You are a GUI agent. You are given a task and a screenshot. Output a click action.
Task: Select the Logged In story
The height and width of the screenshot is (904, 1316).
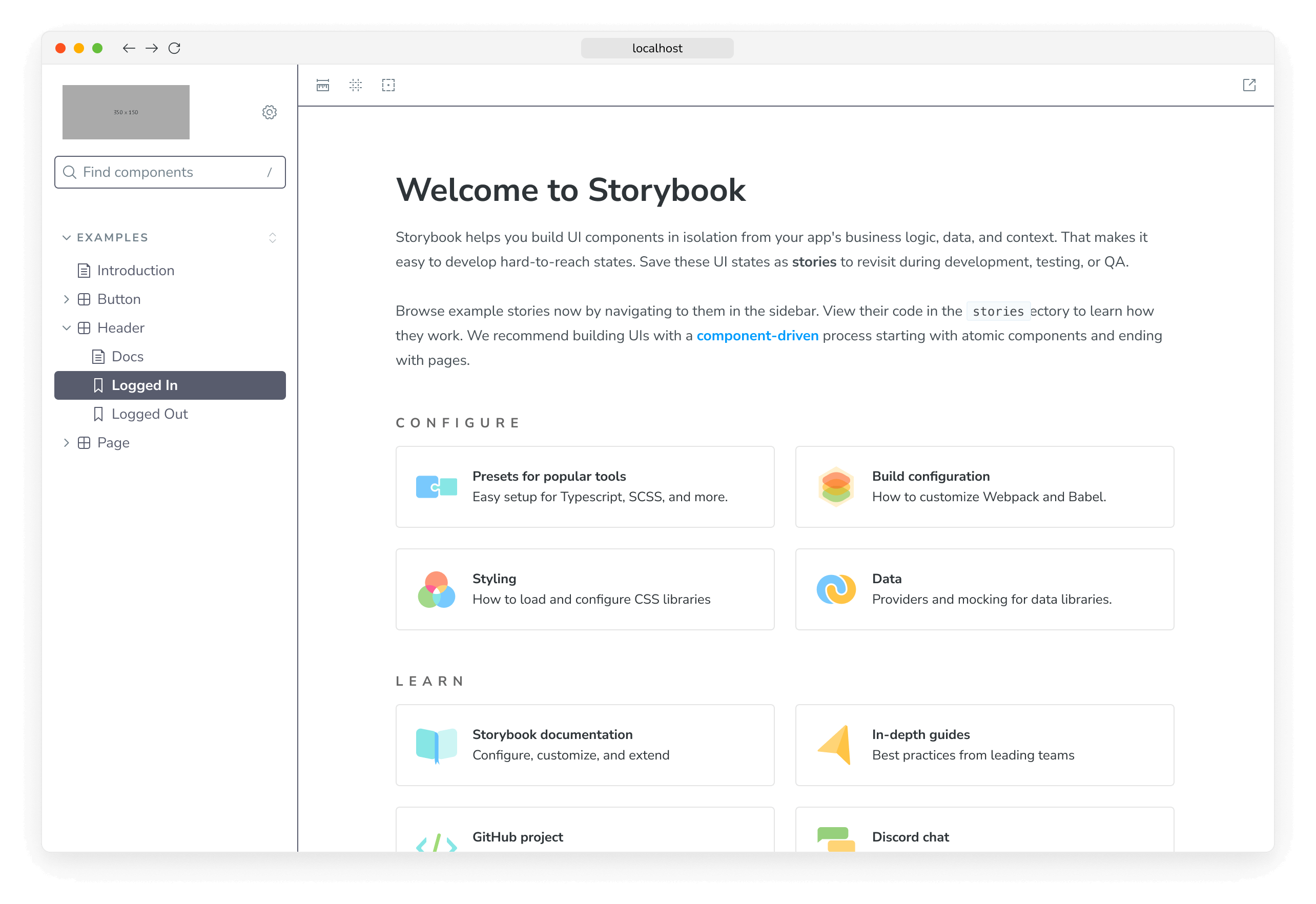[x=145, y=385]
